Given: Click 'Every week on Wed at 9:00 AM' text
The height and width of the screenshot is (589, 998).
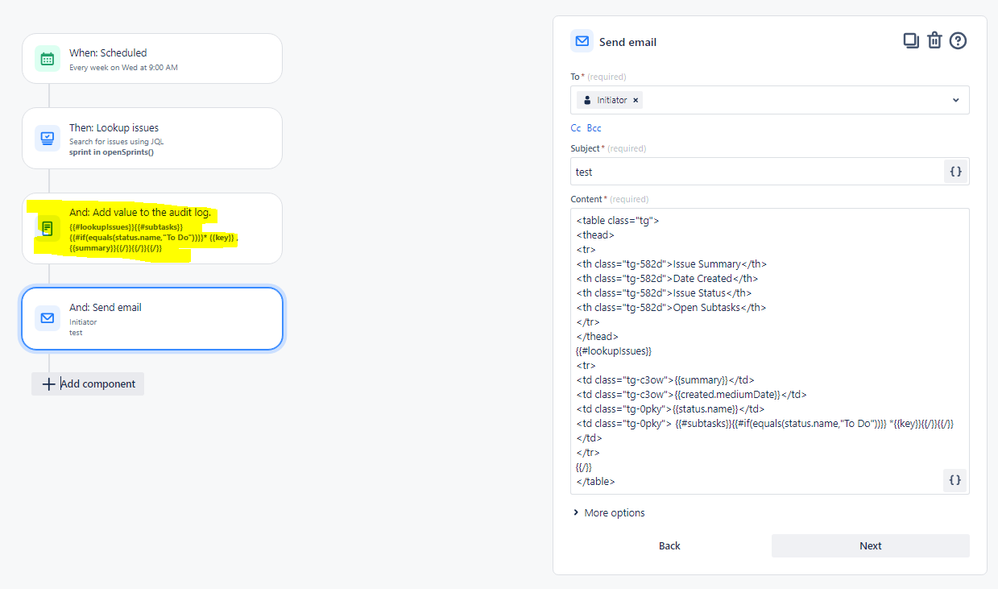Looking at the screenshot, I should (x=123, y=67).
